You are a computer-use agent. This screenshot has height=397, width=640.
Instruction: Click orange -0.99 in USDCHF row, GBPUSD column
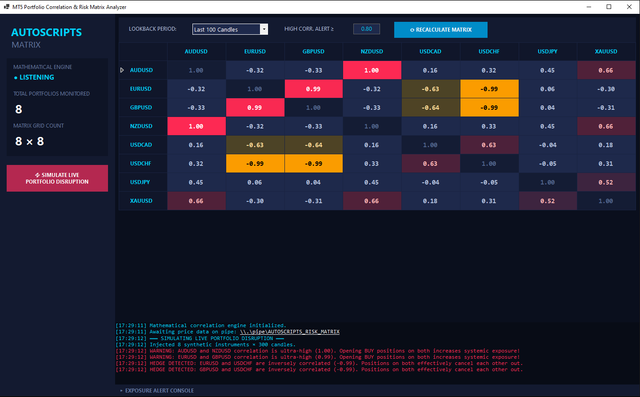(313, 164)
